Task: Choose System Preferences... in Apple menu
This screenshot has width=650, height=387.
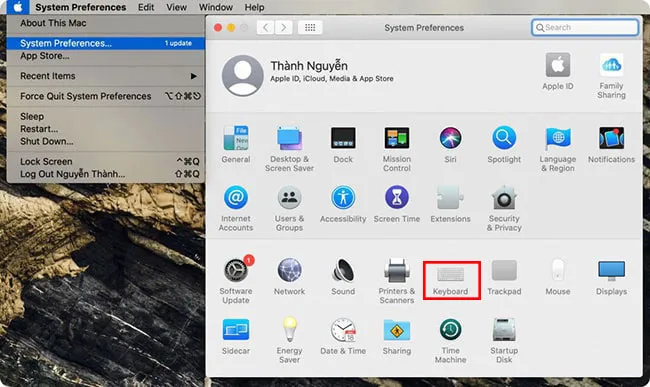Action: (106, 43)
